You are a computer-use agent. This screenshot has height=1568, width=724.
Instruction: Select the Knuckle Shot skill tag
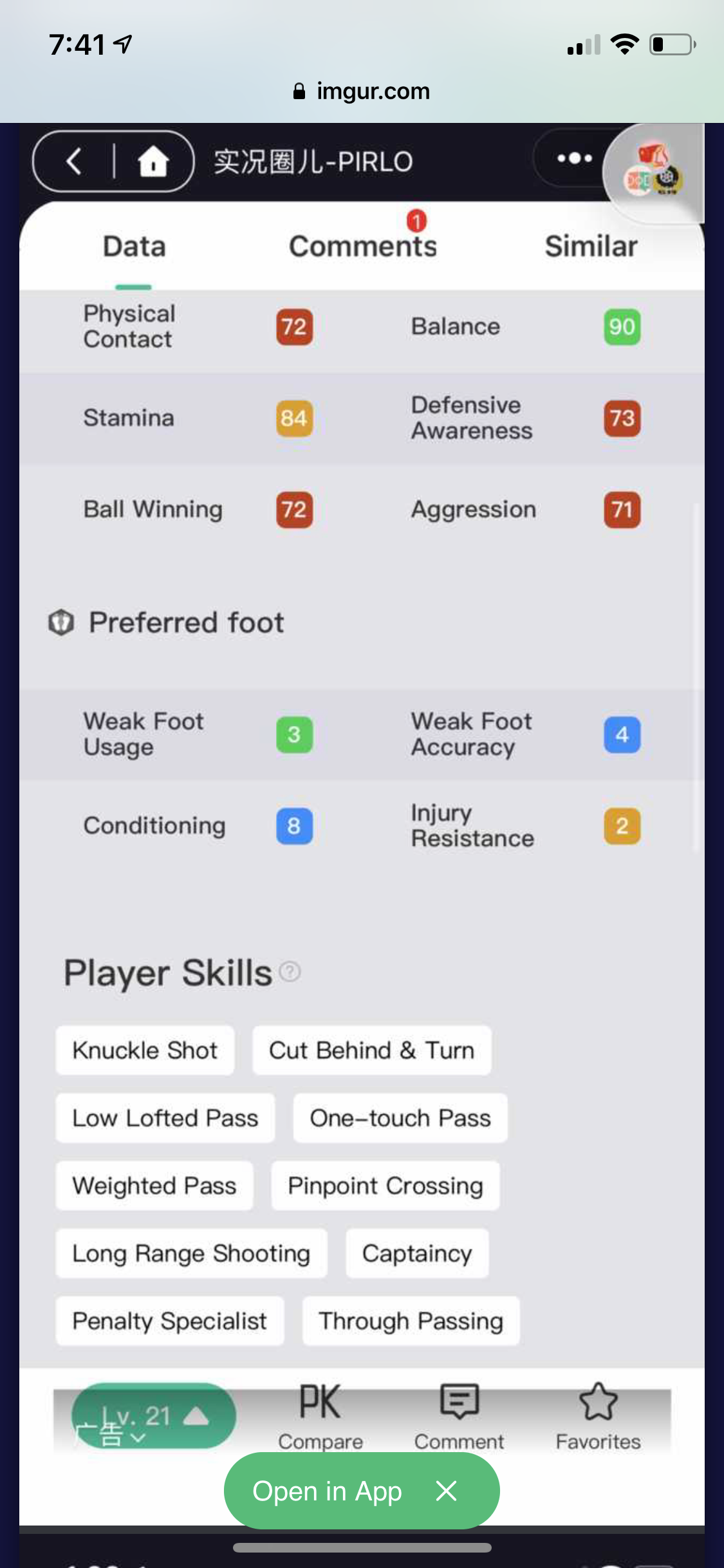click(x=145, y=1050)
